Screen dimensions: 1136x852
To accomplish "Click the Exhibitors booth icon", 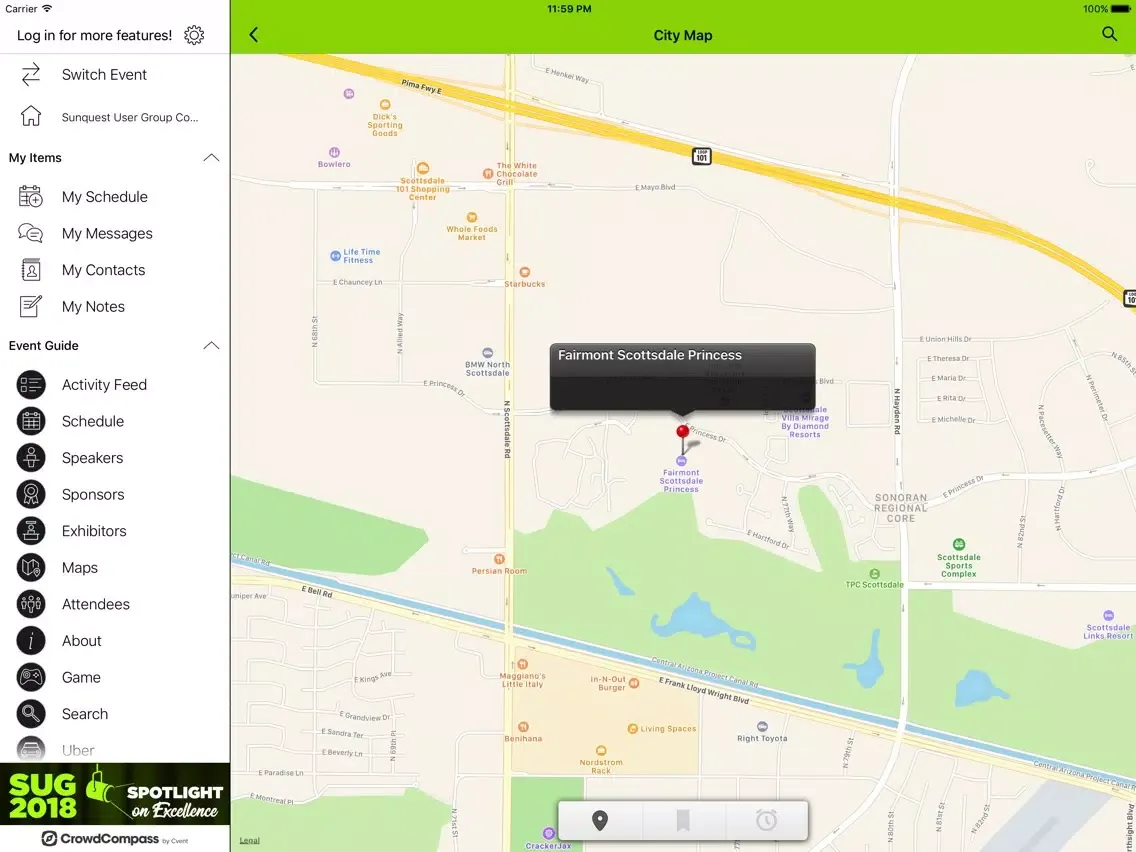I will tap(30, 531).
